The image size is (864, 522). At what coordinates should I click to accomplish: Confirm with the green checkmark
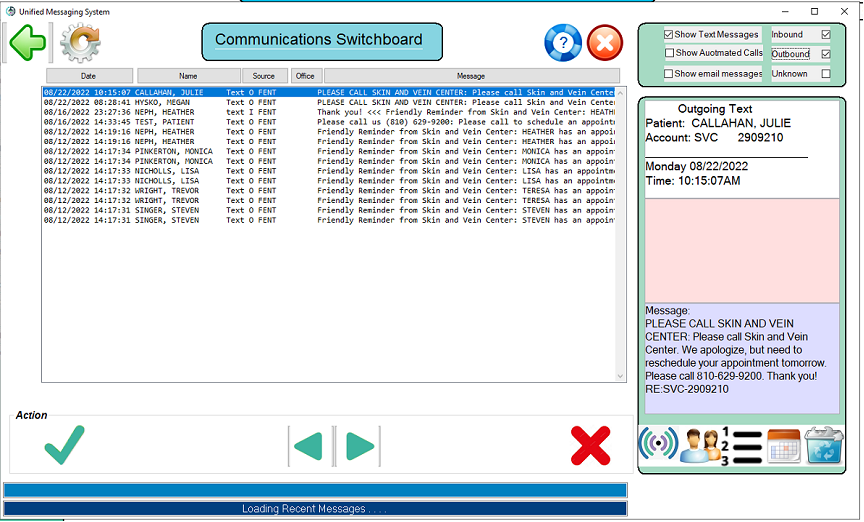64,445
